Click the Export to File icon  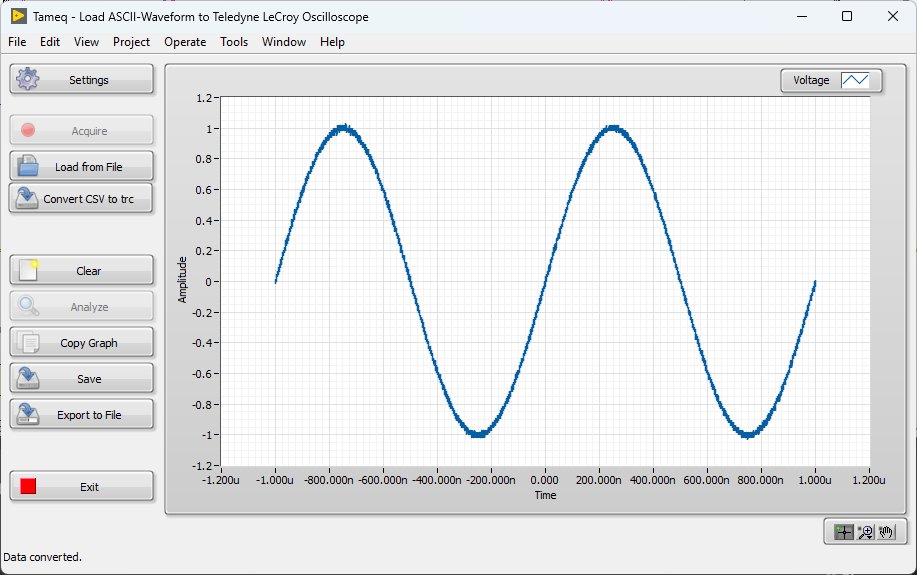click(28, 415)
